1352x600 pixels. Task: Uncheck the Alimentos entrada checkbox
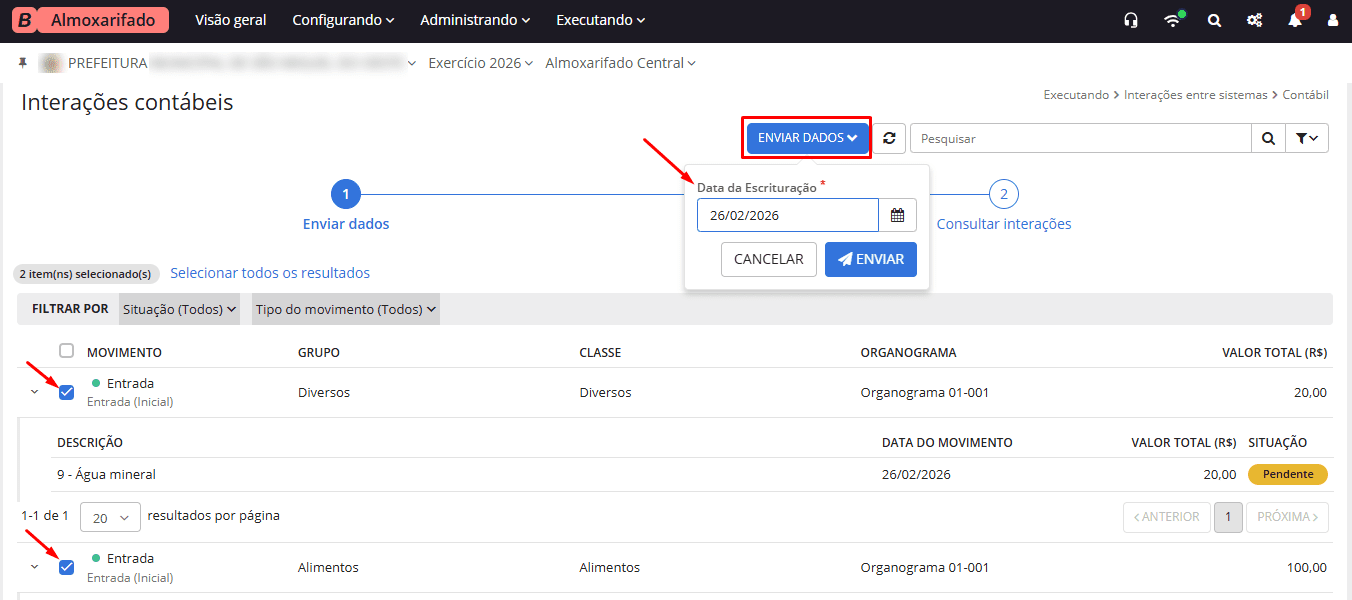[x=67, y=567]
